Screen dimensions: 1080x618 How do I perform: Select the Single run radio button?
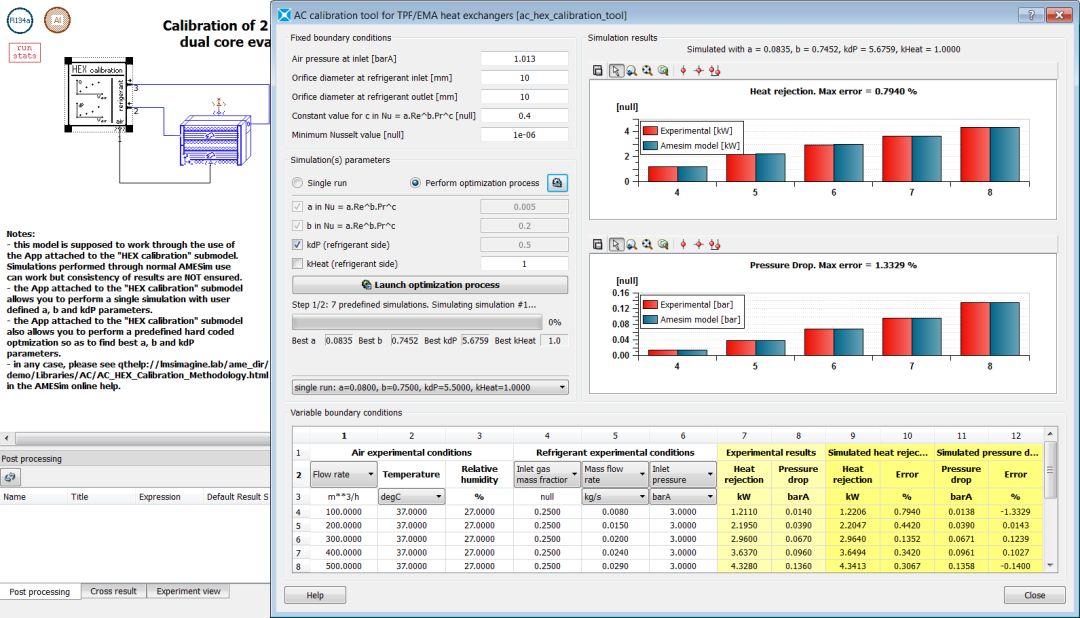(297, 183)
